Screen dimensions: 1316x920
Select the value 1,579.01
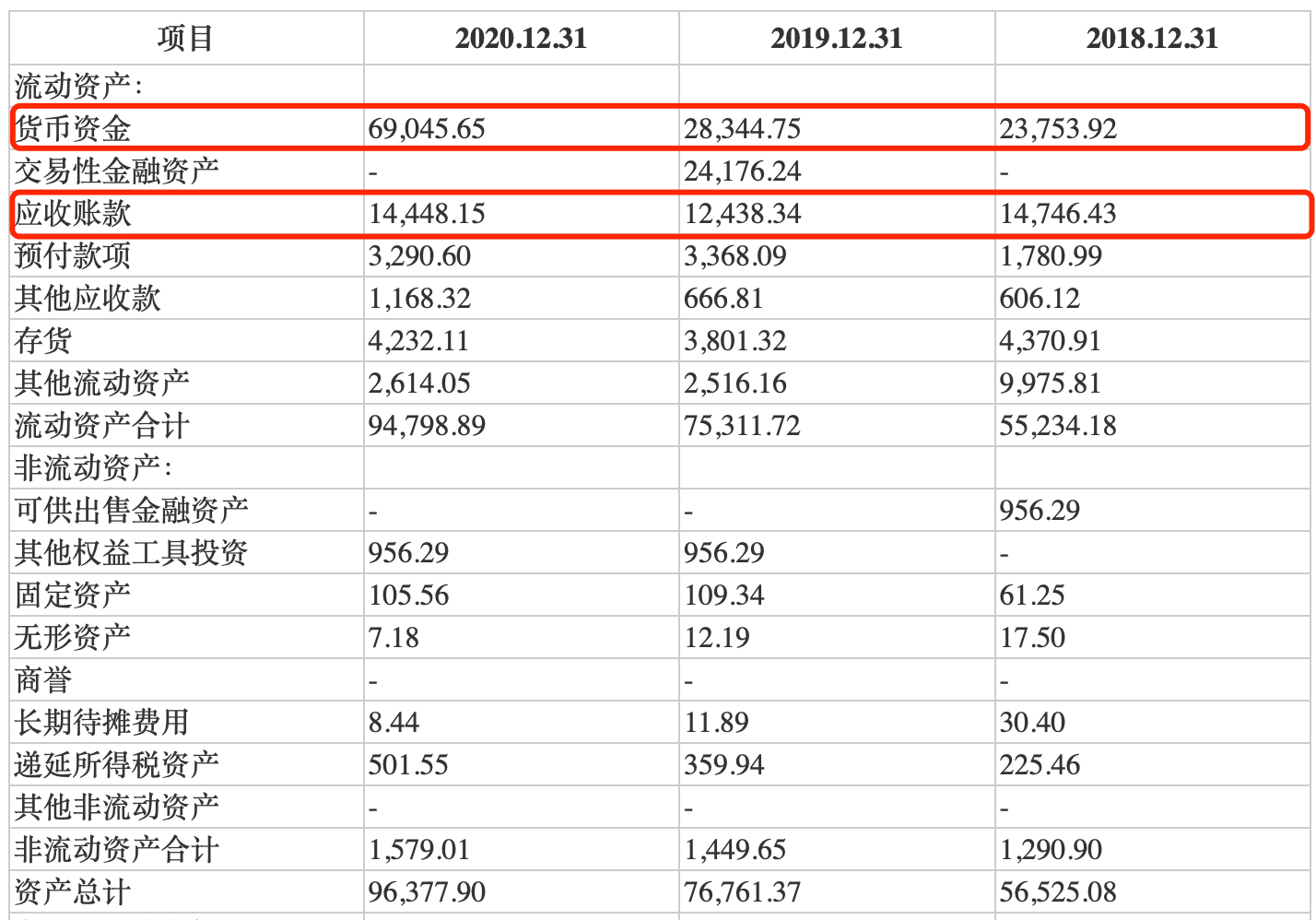tap(419, 849)
